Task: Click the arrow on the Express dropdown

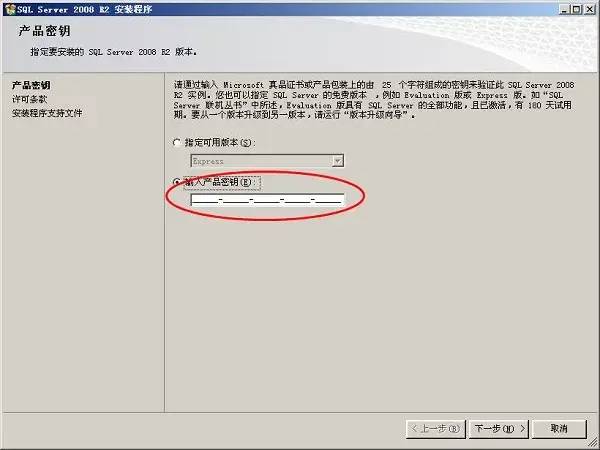Action: [x=337, y=161]
